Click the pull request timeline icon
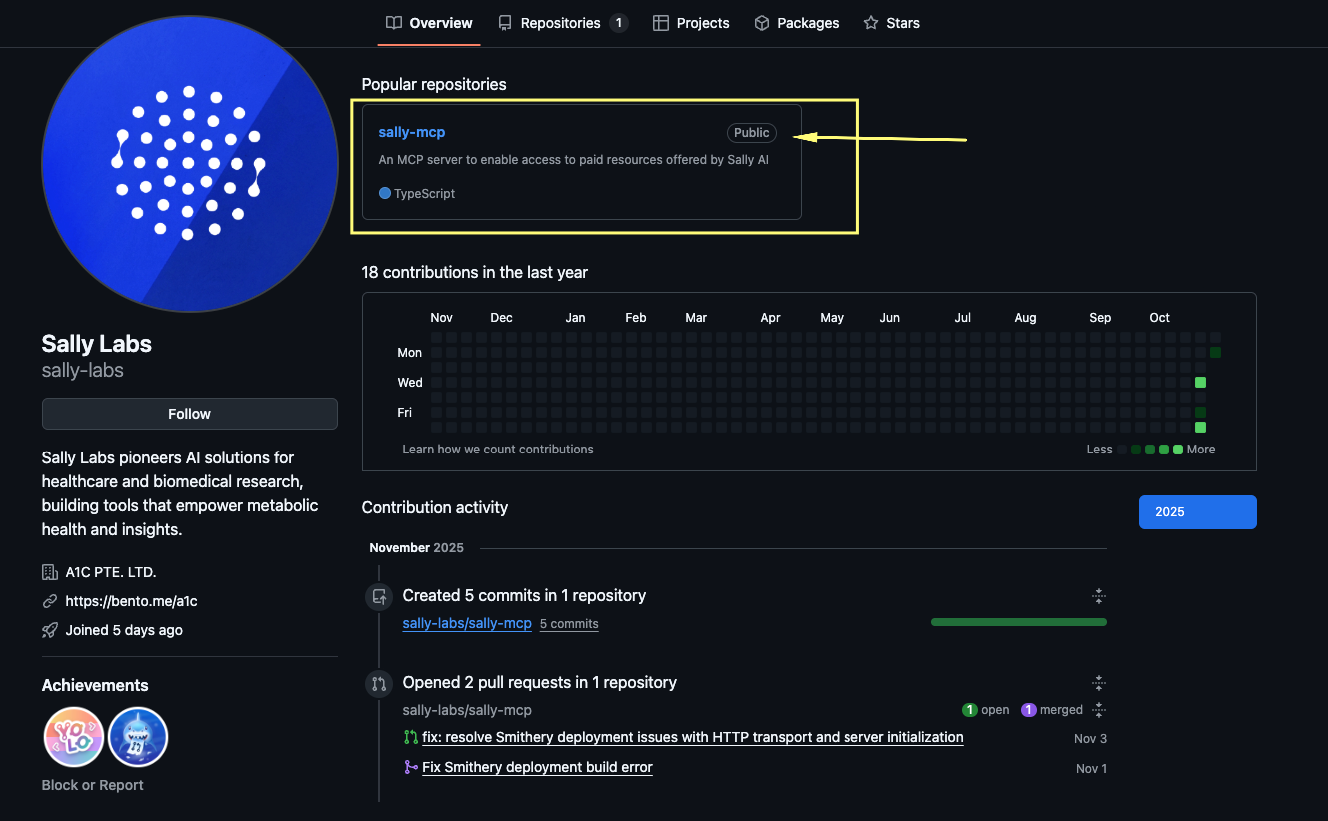 [379, 684]
